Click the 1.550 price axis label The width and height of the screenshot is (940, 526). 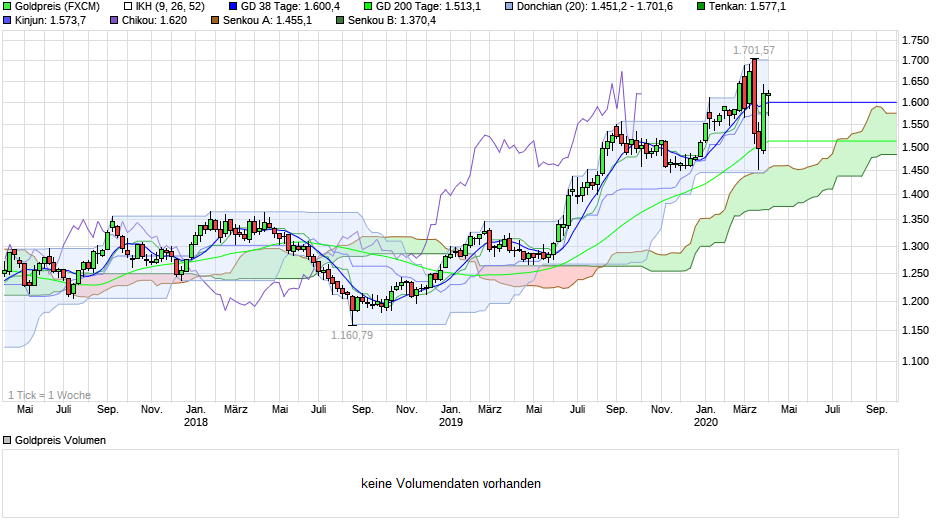(915, 124)
